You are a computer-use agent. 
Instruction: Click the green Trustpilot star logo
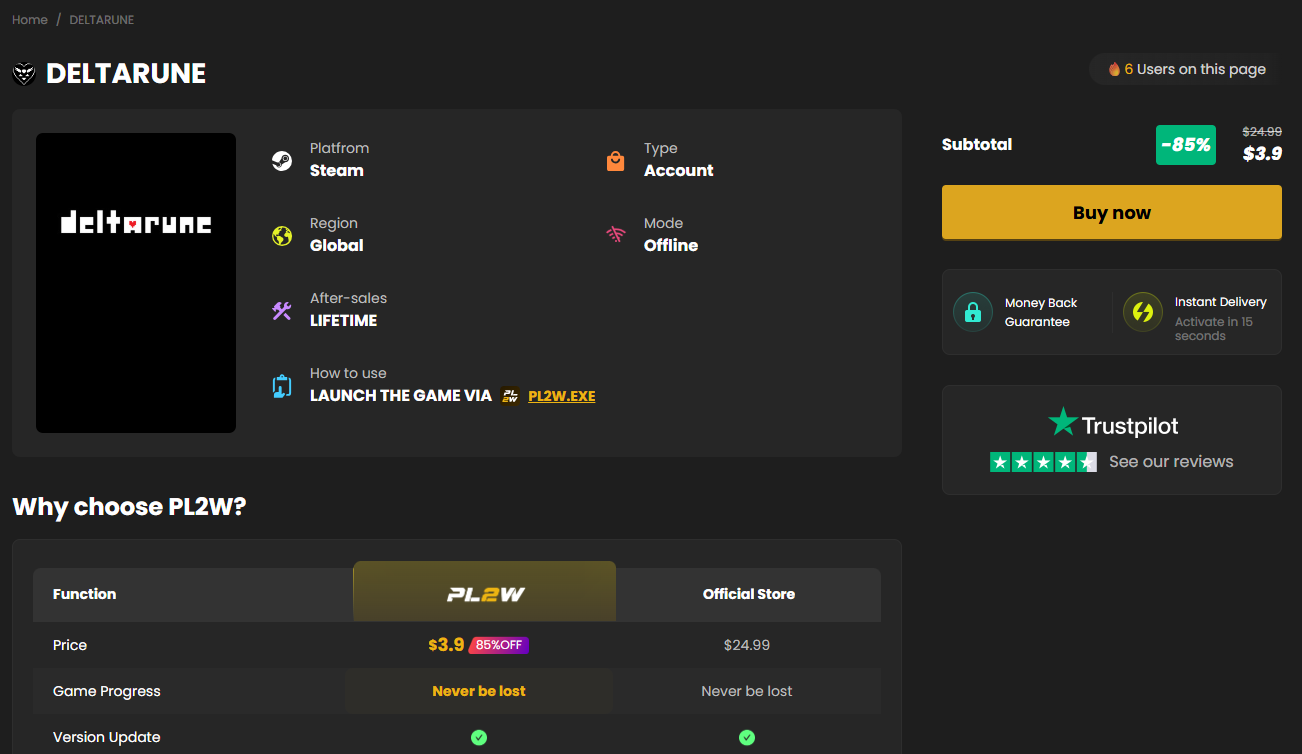click(1062, 422)
